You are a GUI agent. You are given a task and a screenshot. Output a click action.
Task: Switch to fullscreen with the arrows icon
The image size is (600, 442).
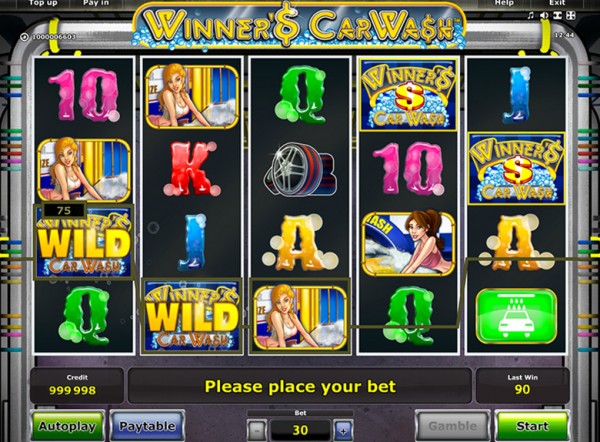tap(571, 15)
